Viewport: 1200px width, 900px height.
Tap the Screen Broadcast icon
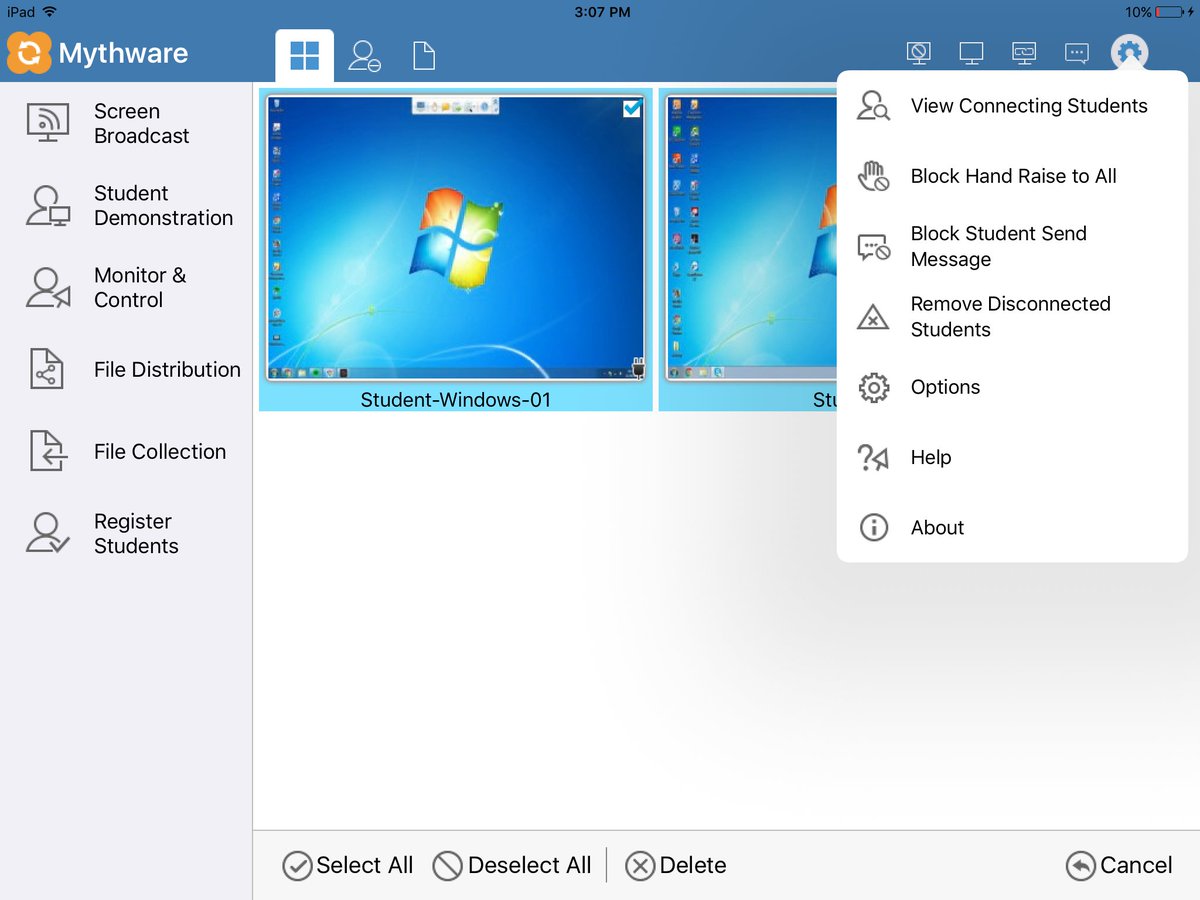click(x=47, y=123)
